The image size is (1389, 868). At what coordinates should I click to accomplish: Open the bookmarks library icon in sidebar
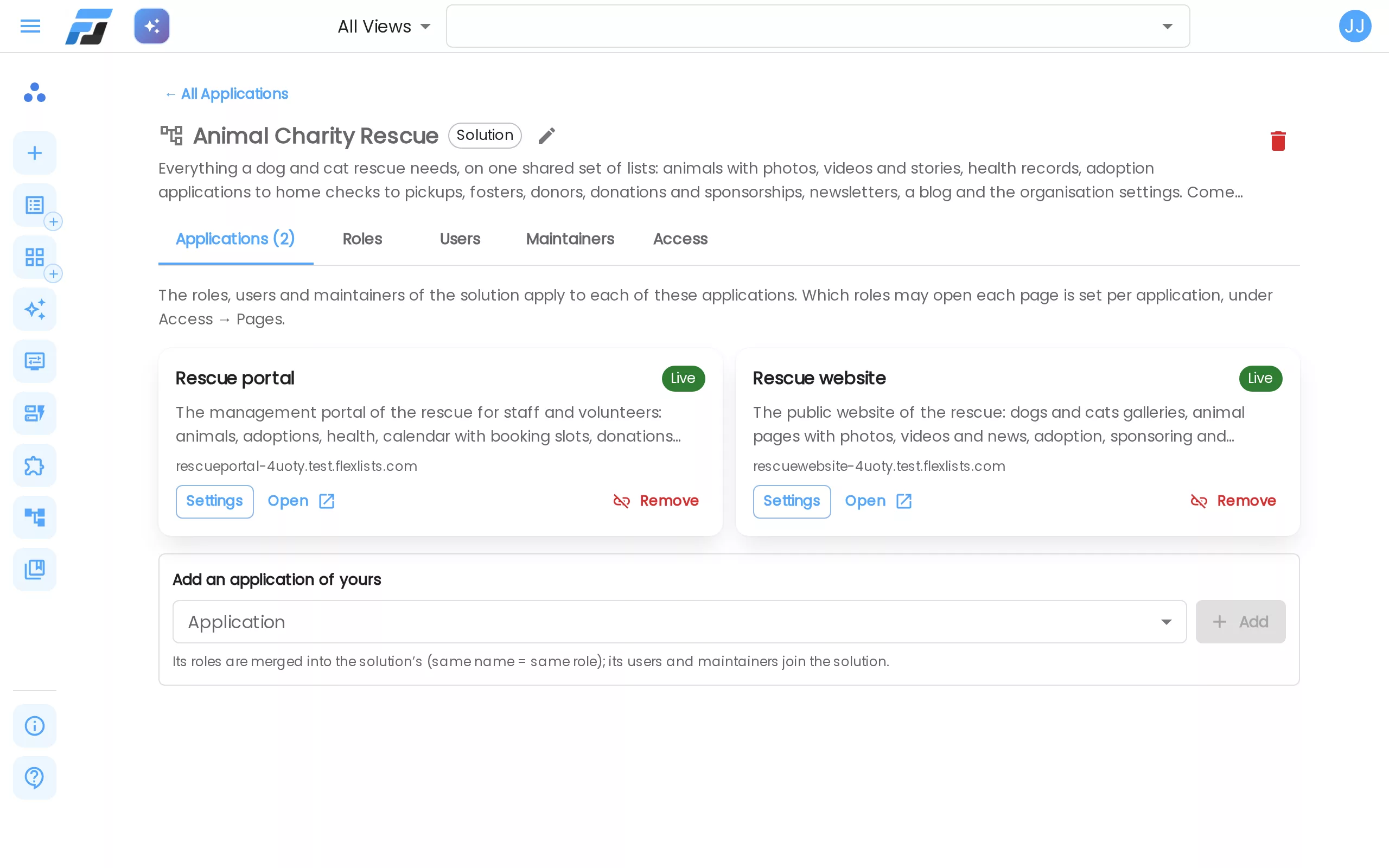(x=35, y=570)
